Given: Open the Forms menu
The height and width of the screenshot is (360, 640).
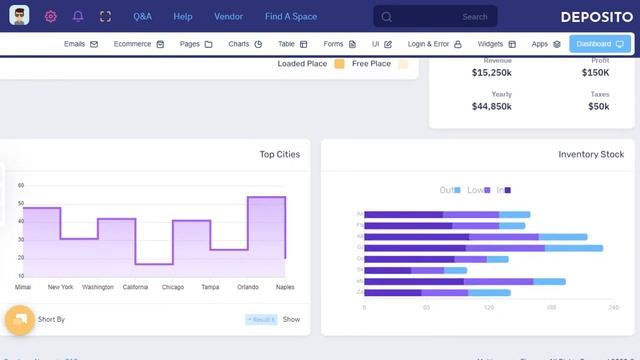Looking at the screenshot, I should click(340, 44).
